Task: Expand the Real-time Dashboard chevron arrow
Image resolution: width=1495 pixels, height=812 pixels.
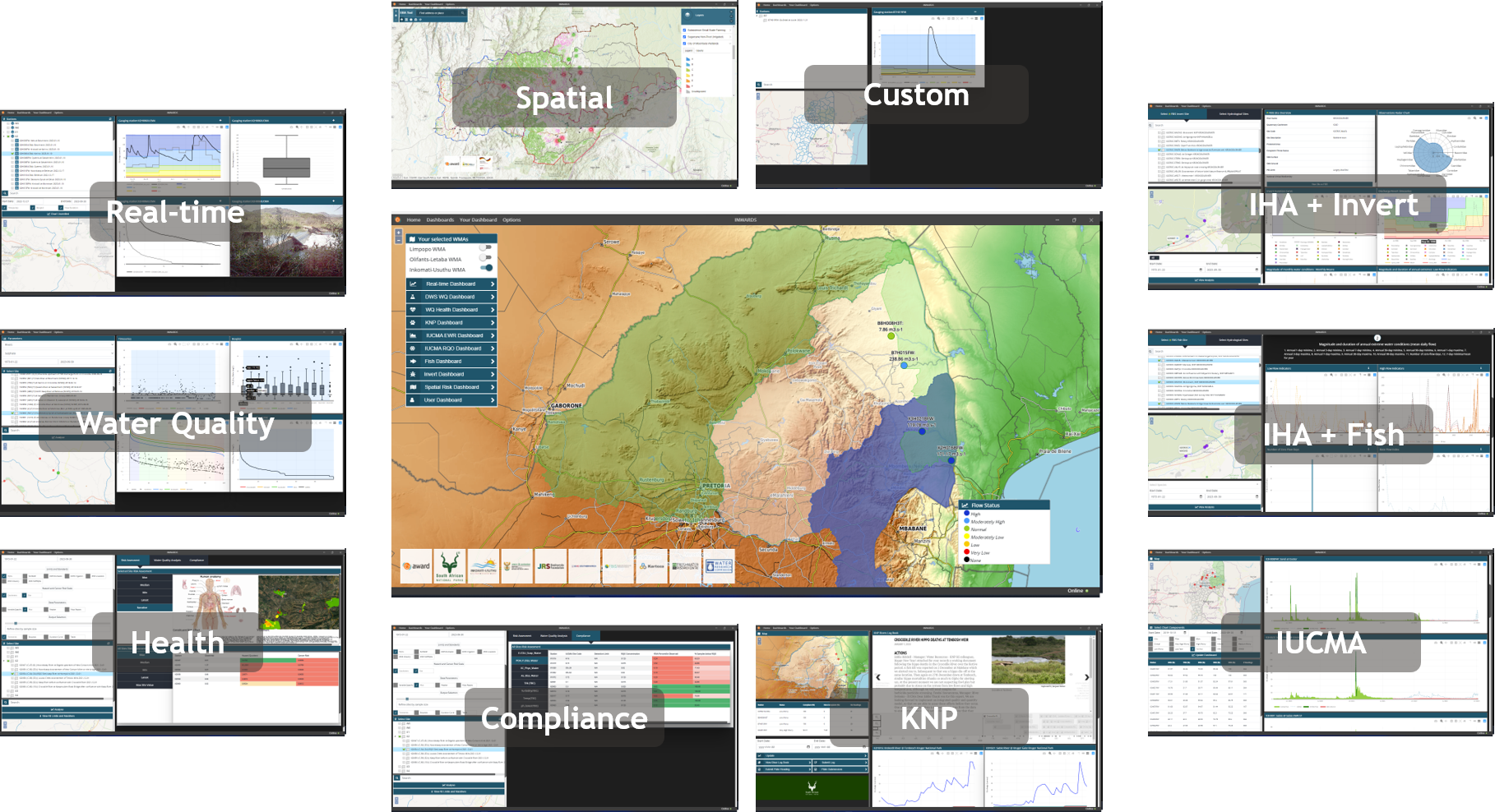Action: coord(492,284)
